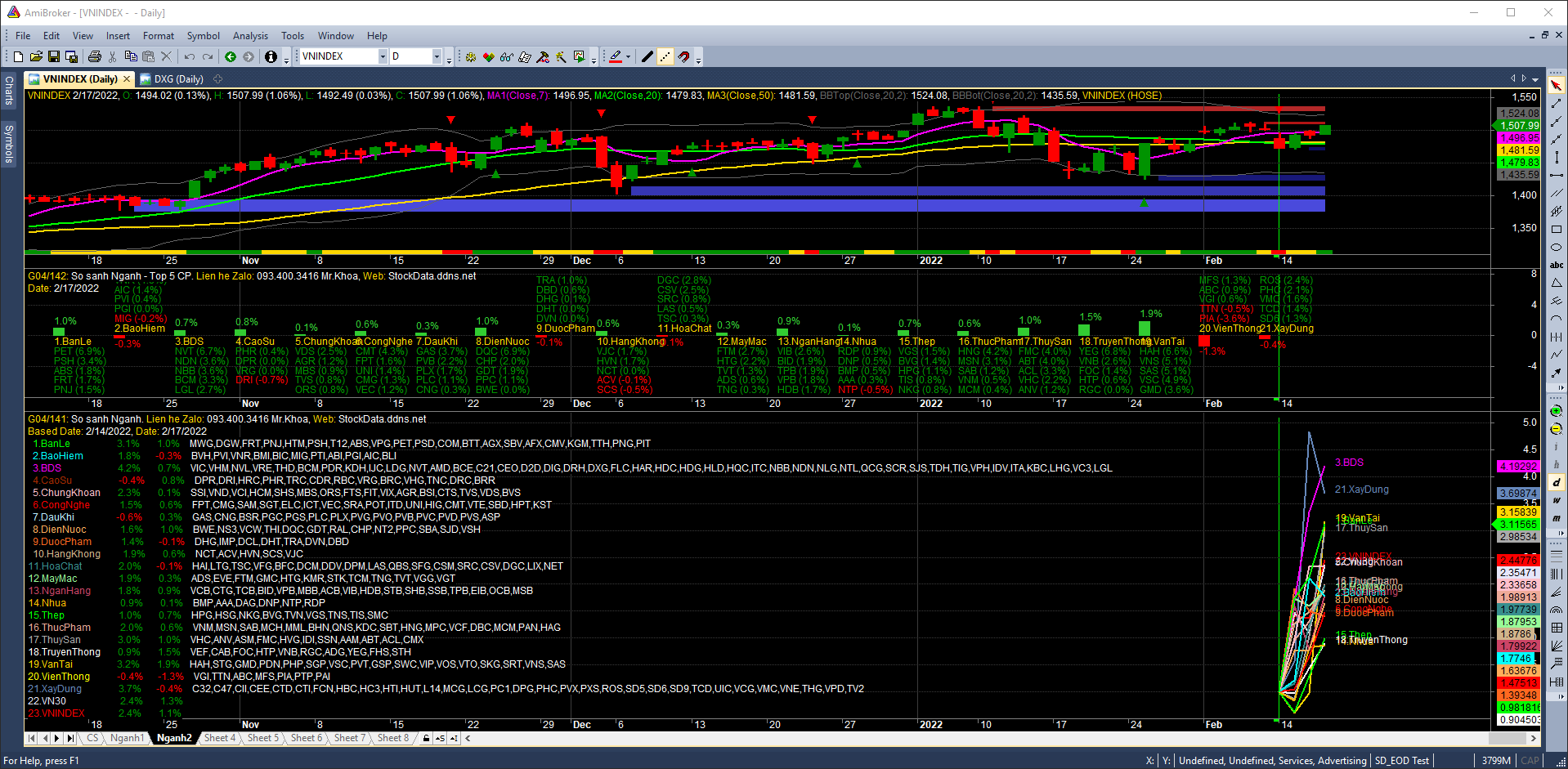Switch to Sheet 4 tab

219,738
